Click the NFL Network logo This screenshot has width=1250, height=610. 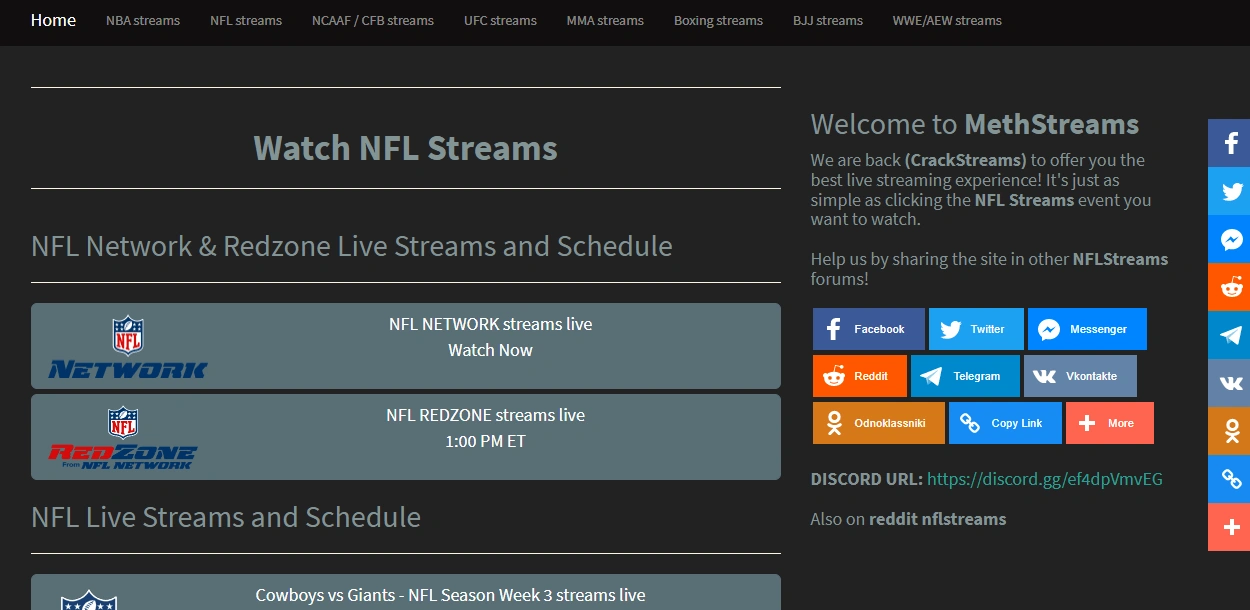pyautogui.click(x=128, y=347)
